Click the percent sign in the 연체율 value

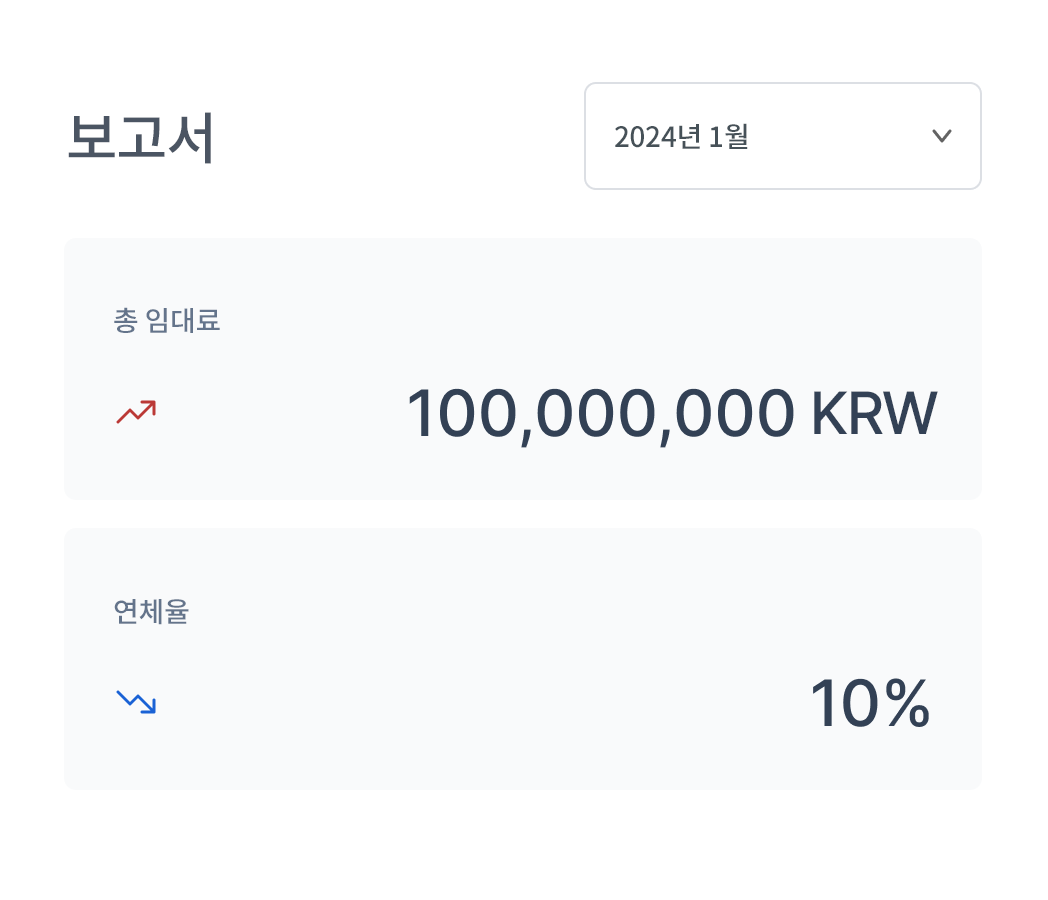point(907,704)
